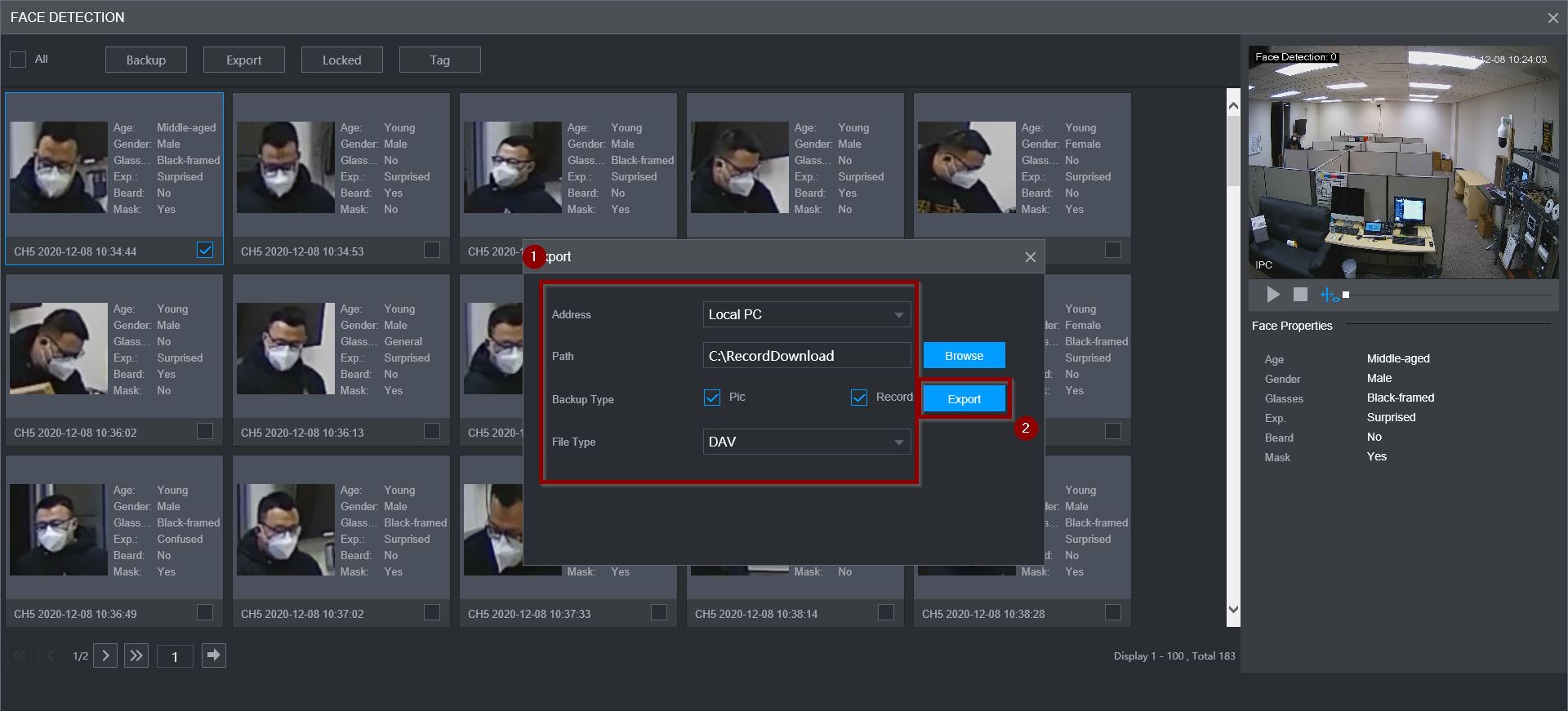Click "Middle-aged" value in Face Properties
The height and width of the screenshot is (711, 1568).
[x=1398, y=358]
